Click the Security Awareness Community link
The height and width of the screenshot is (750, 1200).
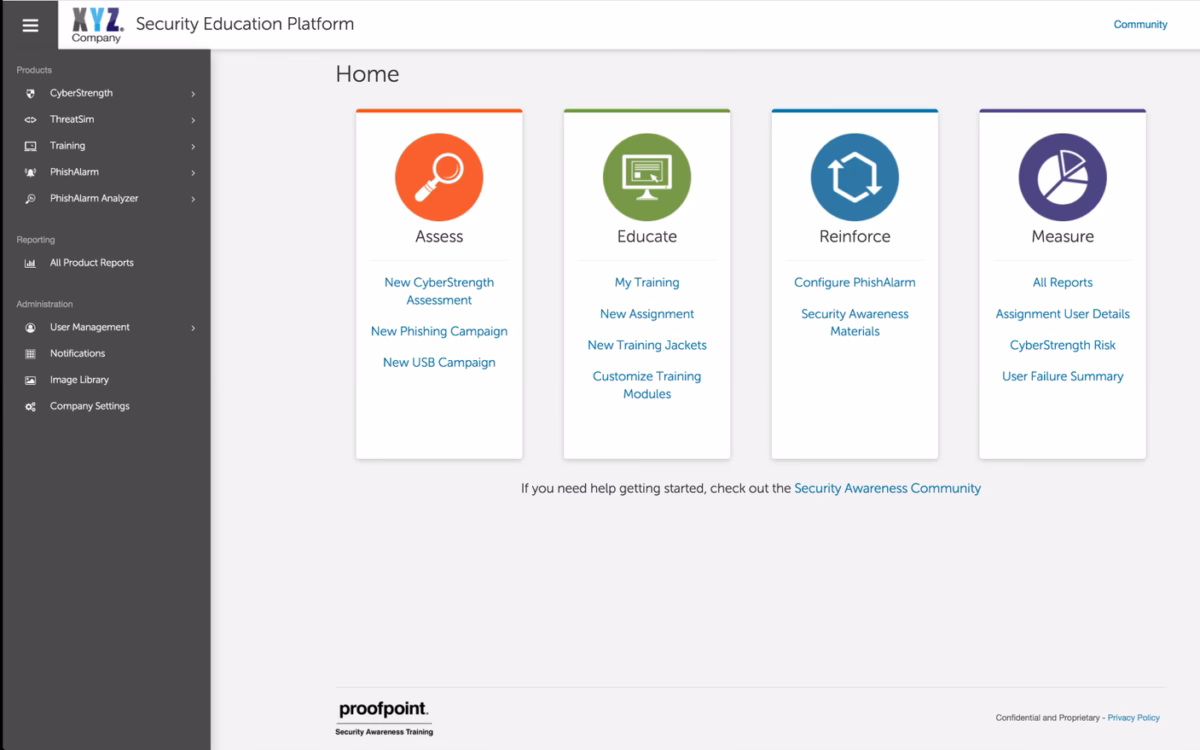(x=886, y=488)
